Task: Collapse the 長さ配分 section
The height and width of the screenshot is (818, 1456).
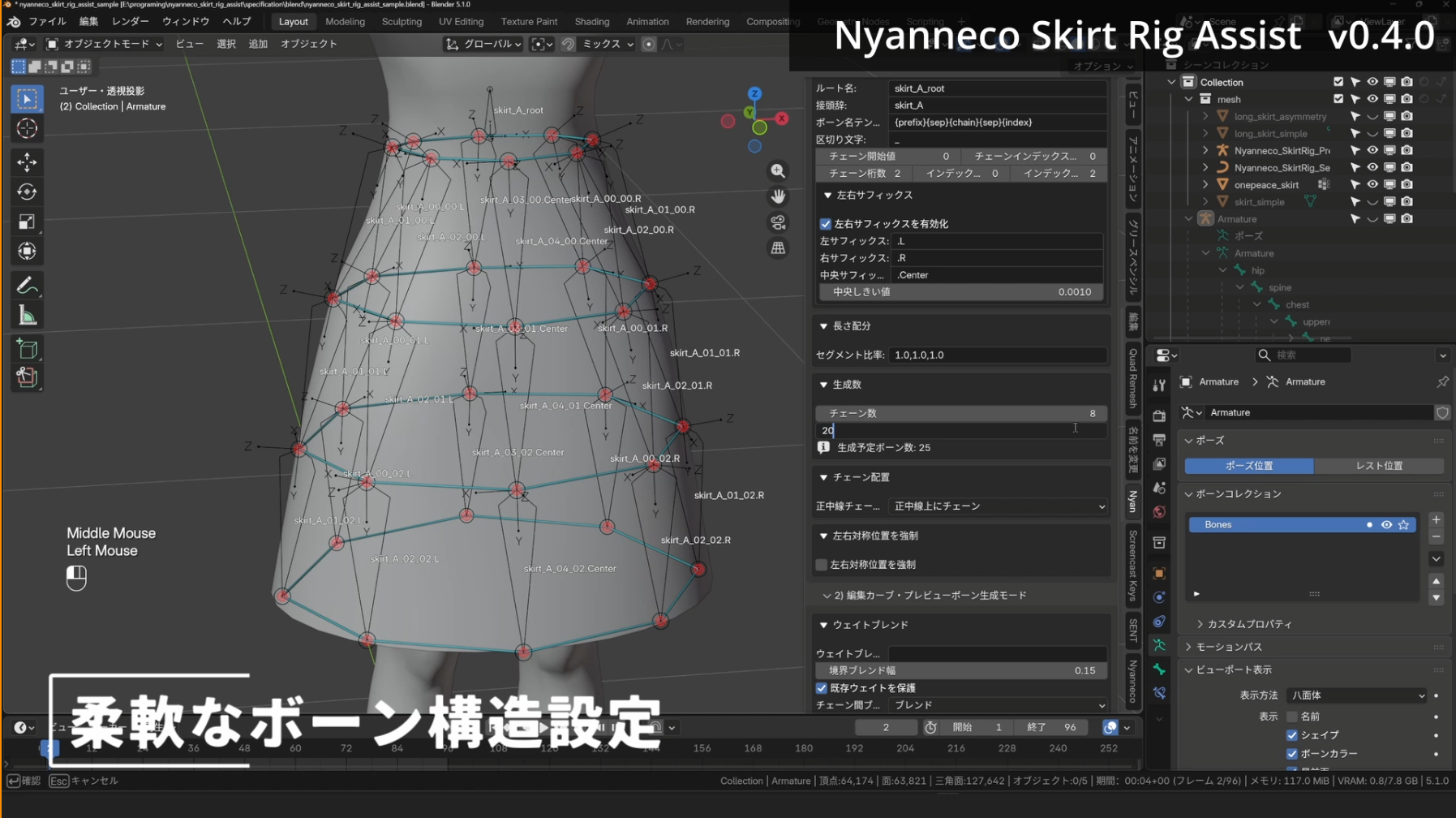Action: point(846,326)
